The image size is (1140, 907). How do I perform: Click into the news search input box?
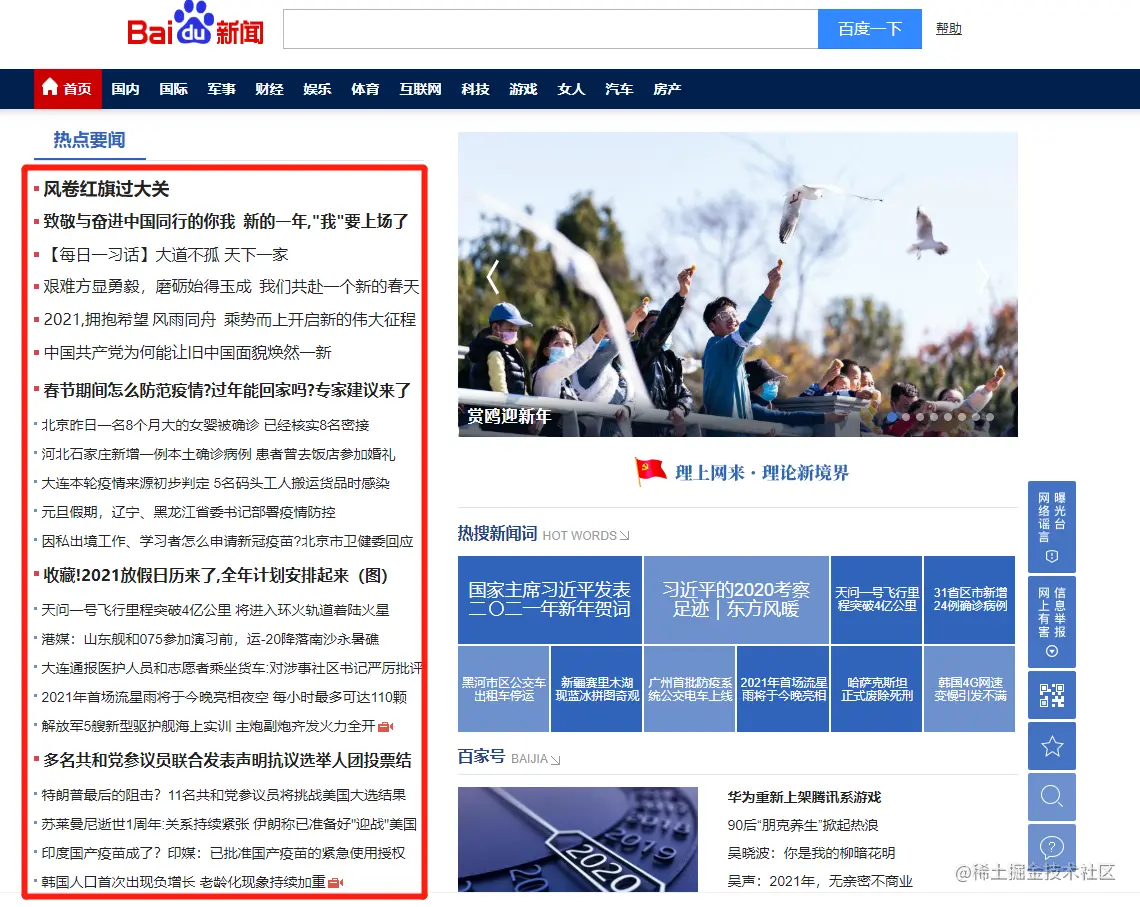coord(550,29)
